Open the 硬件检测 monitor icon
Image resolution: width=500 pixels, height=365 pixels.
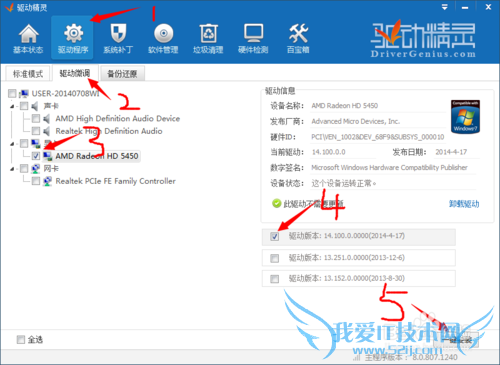(253, 33)
